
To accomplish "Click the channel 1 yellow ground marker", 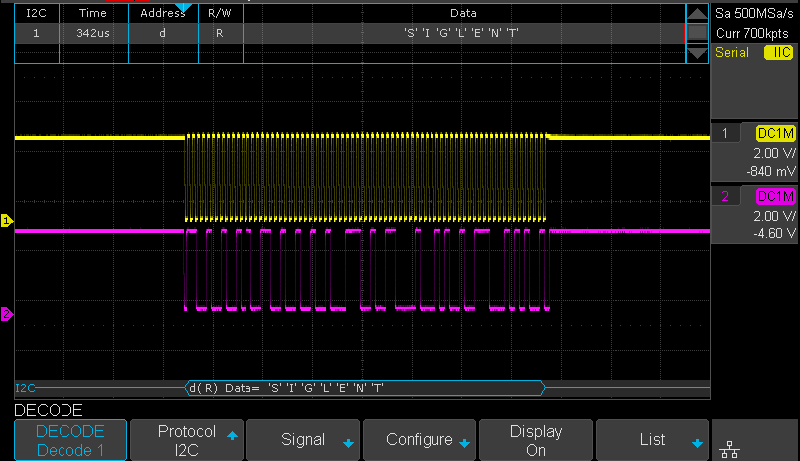I will click(6, 221).
